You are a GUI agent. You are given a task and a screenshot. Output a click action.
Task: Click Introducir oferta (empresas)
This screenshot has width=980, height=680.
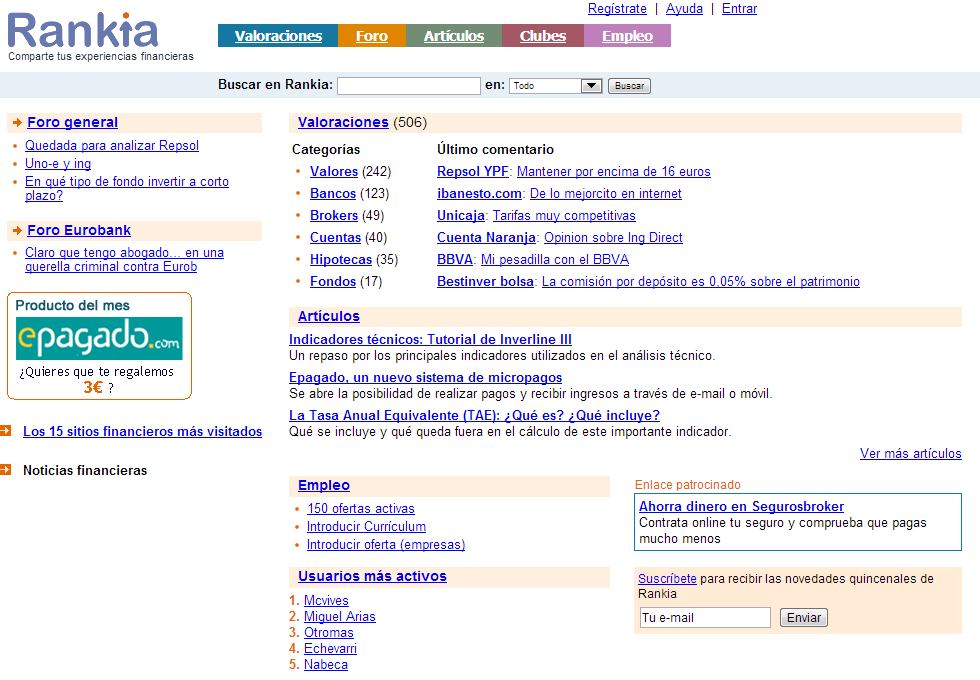[386, 545]
